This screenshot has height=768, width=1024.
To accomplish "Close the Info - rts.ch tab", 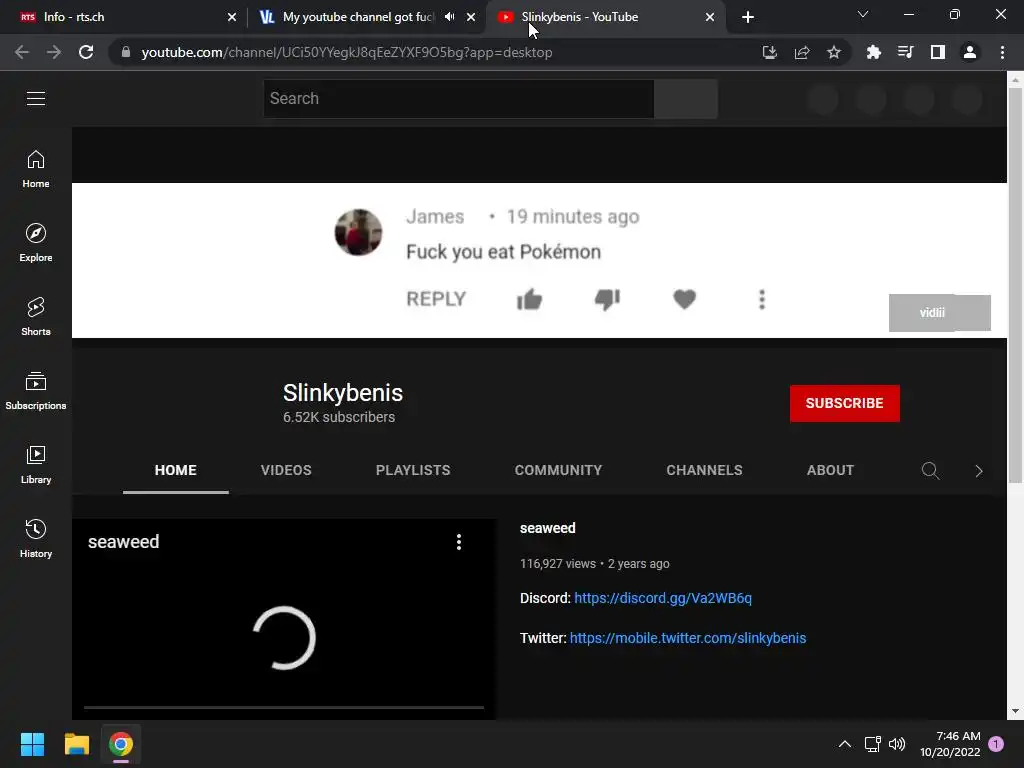I will click(232, 17).
